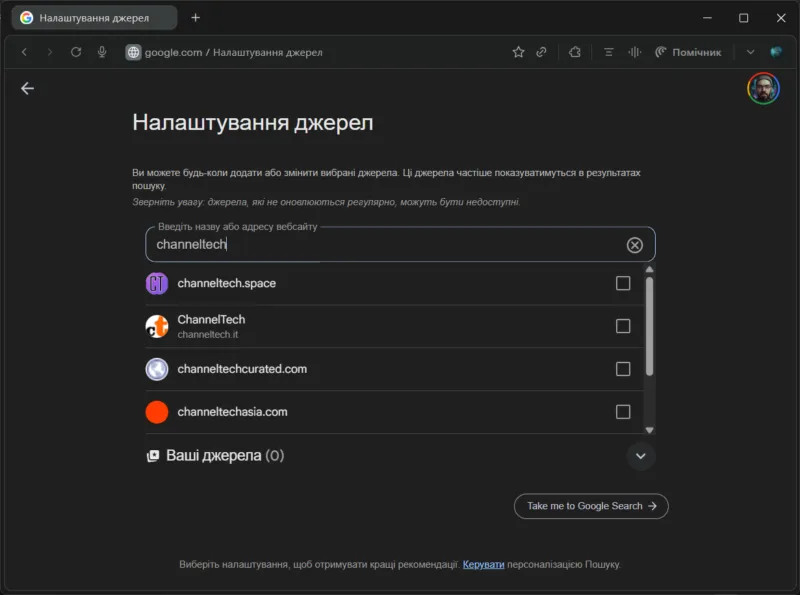Click the browser profile icon in toolbar
Screen dimensions: 800x595
click(776, 52)
